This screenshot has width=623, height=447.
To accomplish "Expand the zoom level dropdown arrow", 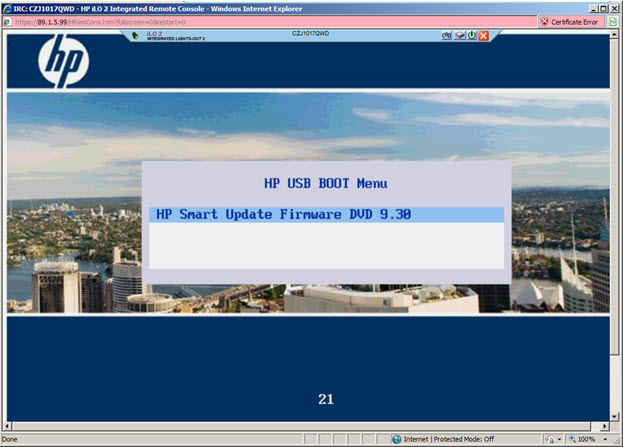I will pyautogui.click(x=606, y=439).
